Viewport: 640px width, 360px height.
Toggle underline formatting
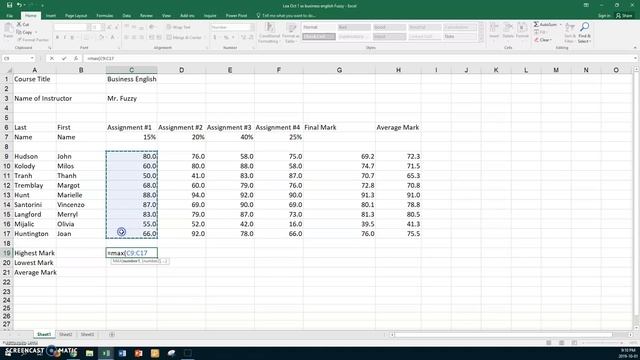pos(72,37)
